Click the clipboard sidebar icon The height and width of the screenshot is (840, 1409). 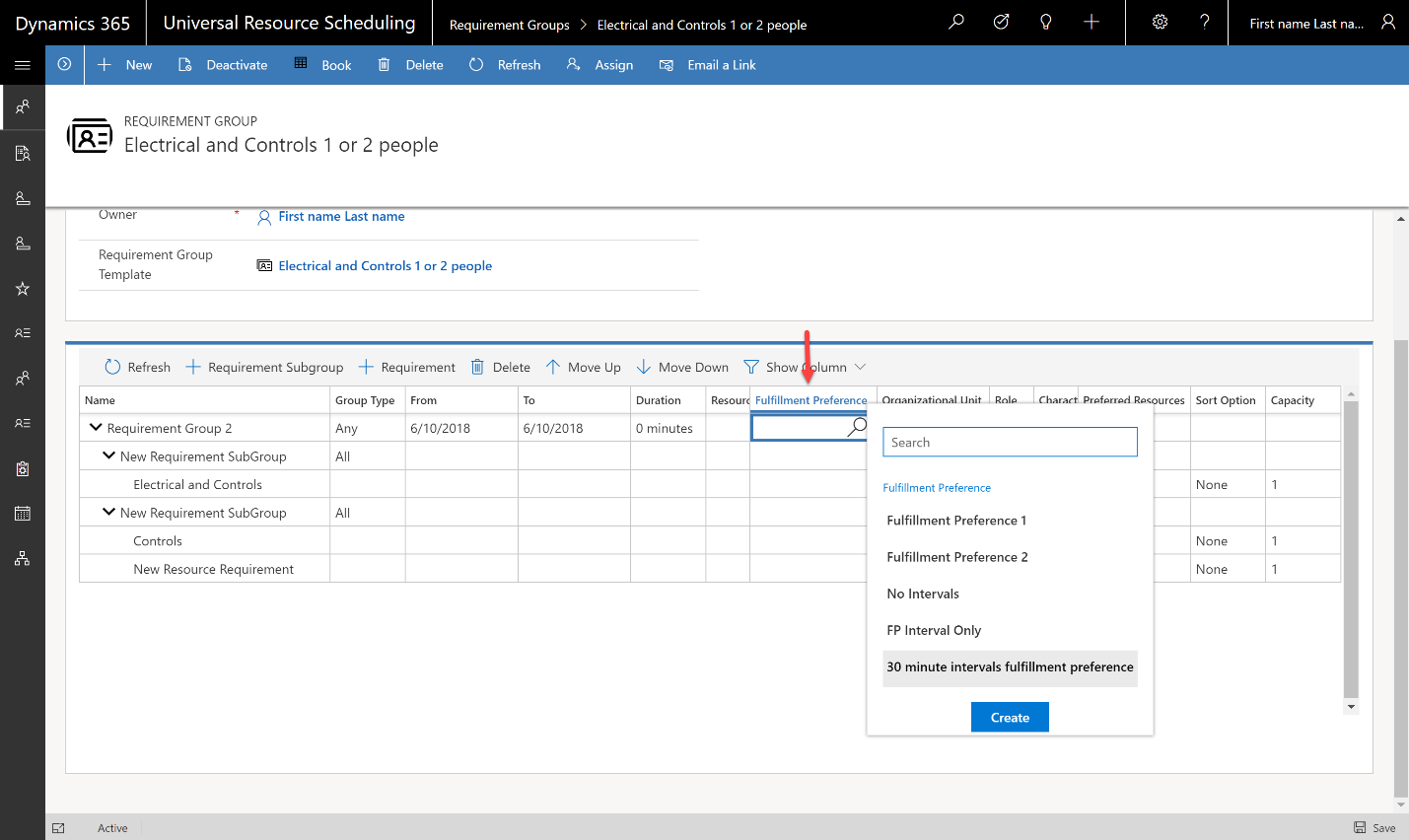coord(23,468)
